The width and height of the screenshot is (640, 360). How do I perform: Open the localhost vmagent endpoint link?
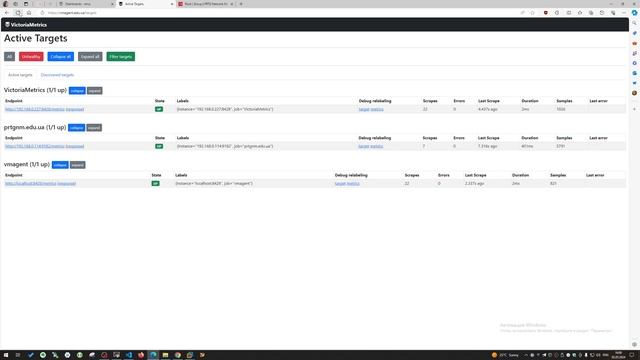tap(31, 184)
